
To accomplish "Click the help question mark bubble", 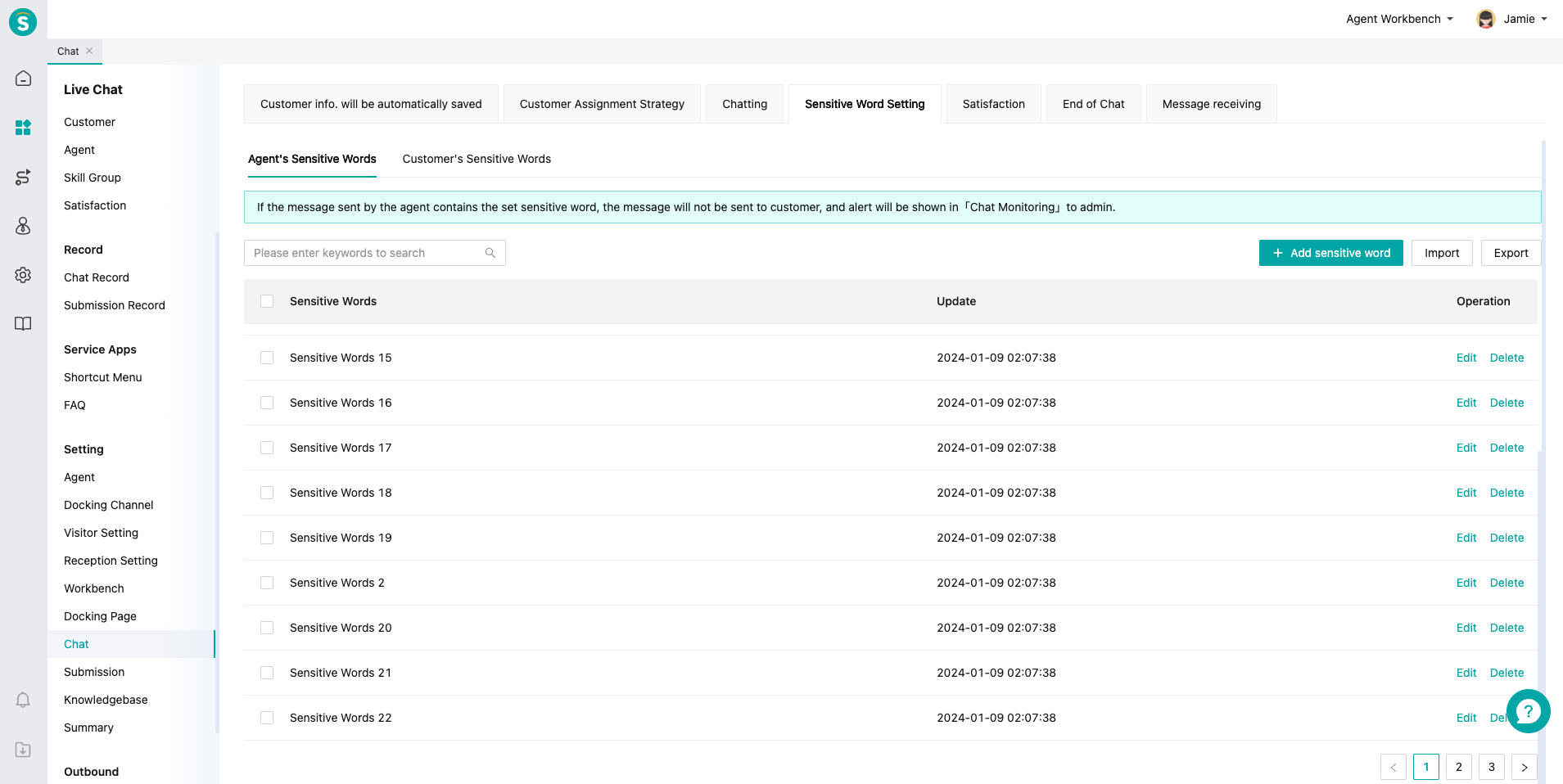I will tap(1528, 711).
